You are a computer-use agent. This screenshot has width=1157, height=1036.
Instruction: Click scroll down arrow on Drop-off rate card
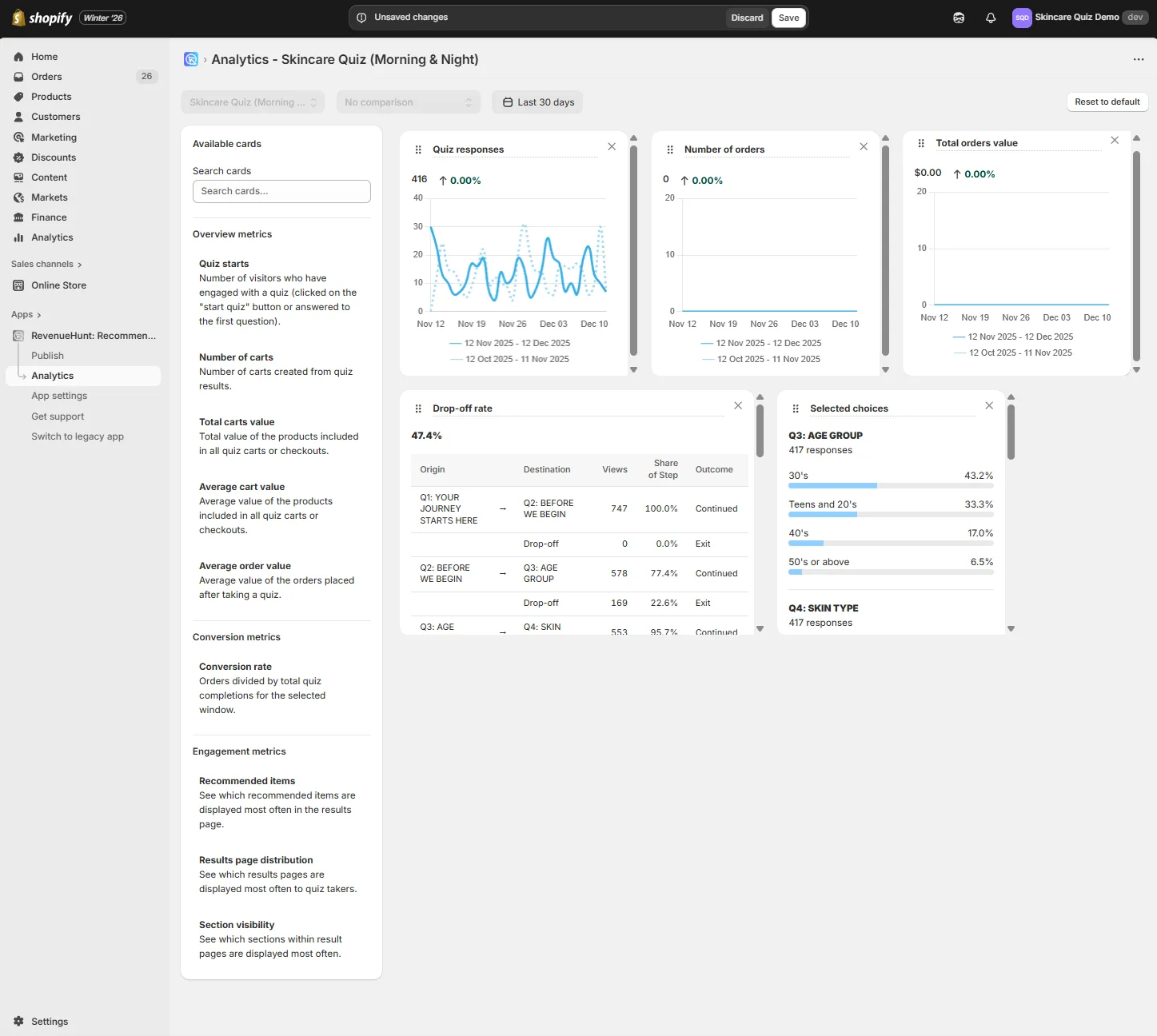click(760, 628)
